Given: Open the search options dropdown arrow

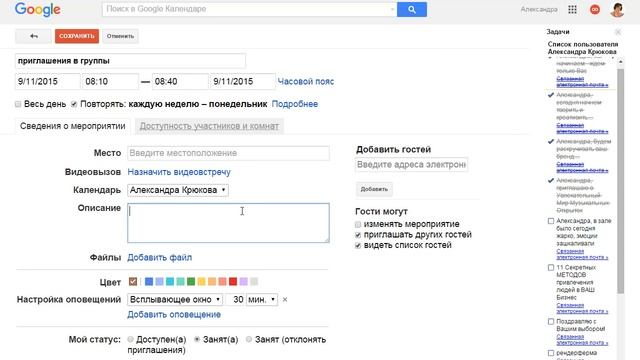Looking at the screenshot, I should click(x=392, y=9).
